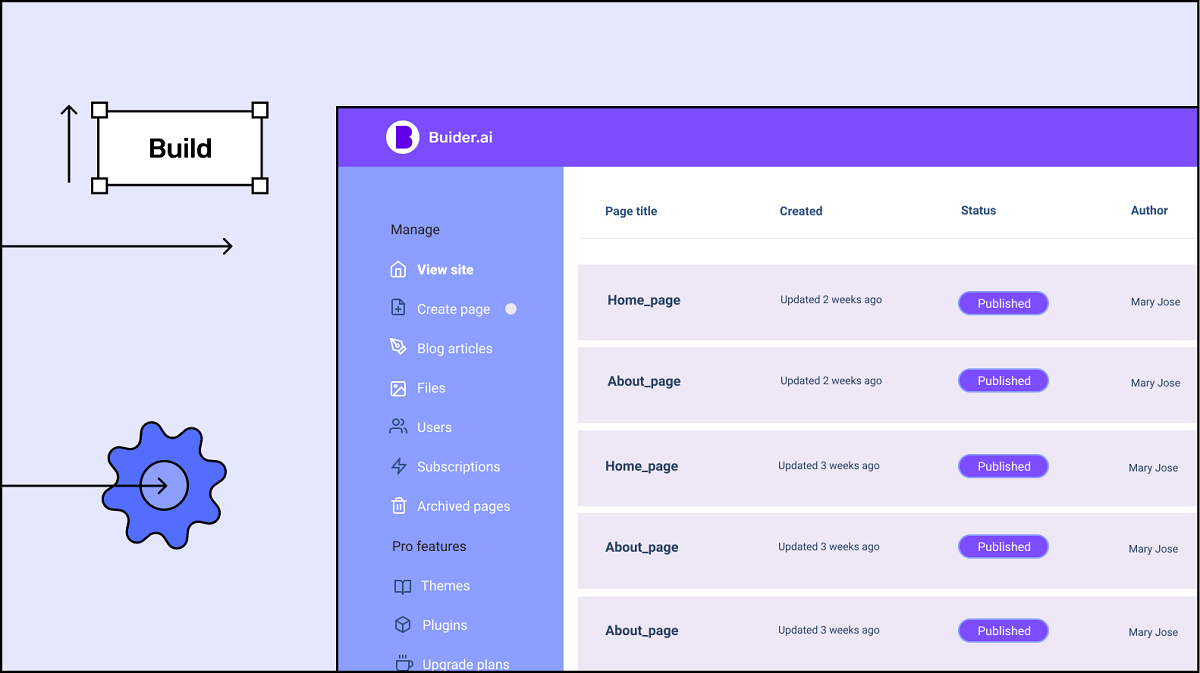Click 'Updated 3 weeks ago' beside Home_page
The width and height of the screenshot is (1200, 673).
click(x=829, y=465)
